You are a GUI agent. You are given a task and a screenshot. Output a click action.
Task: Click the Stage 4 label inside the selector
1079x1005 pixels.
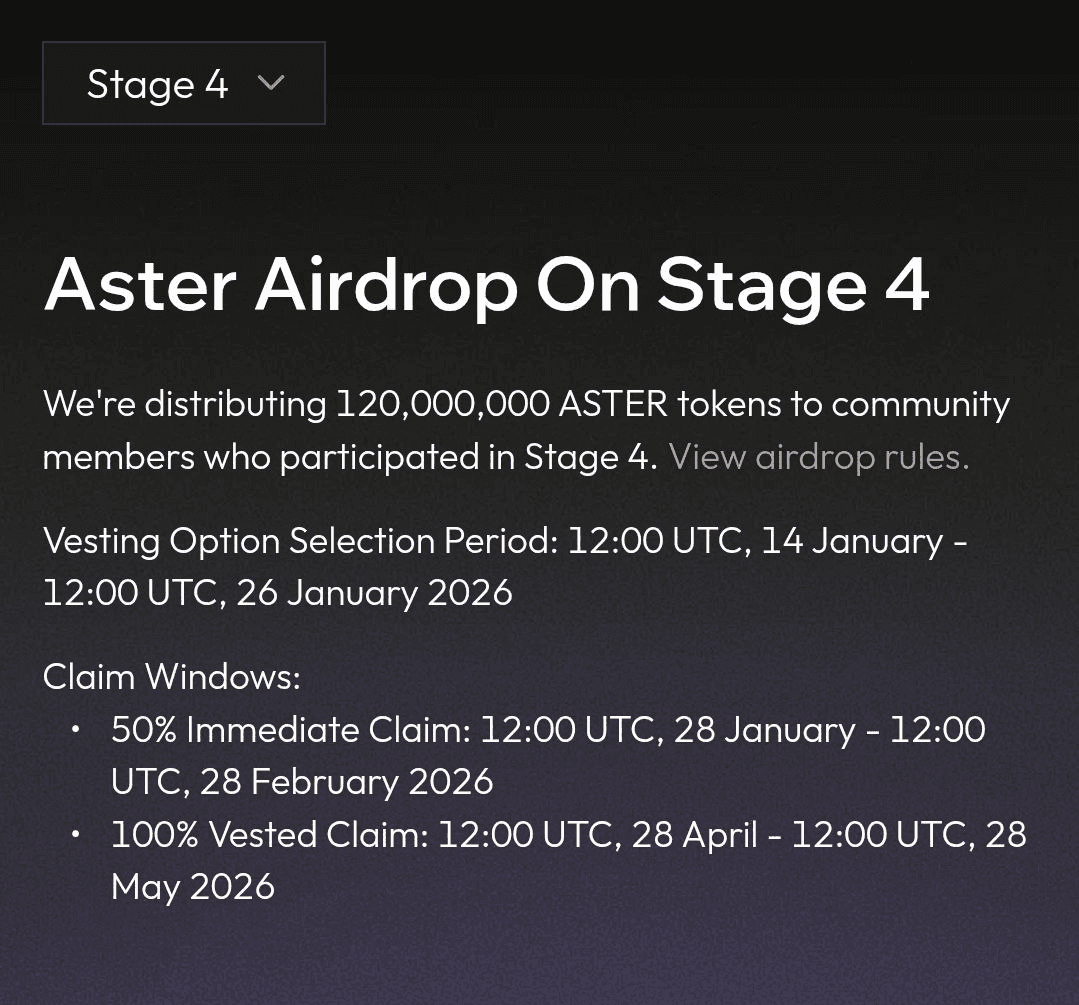click(x=157, y=84)
